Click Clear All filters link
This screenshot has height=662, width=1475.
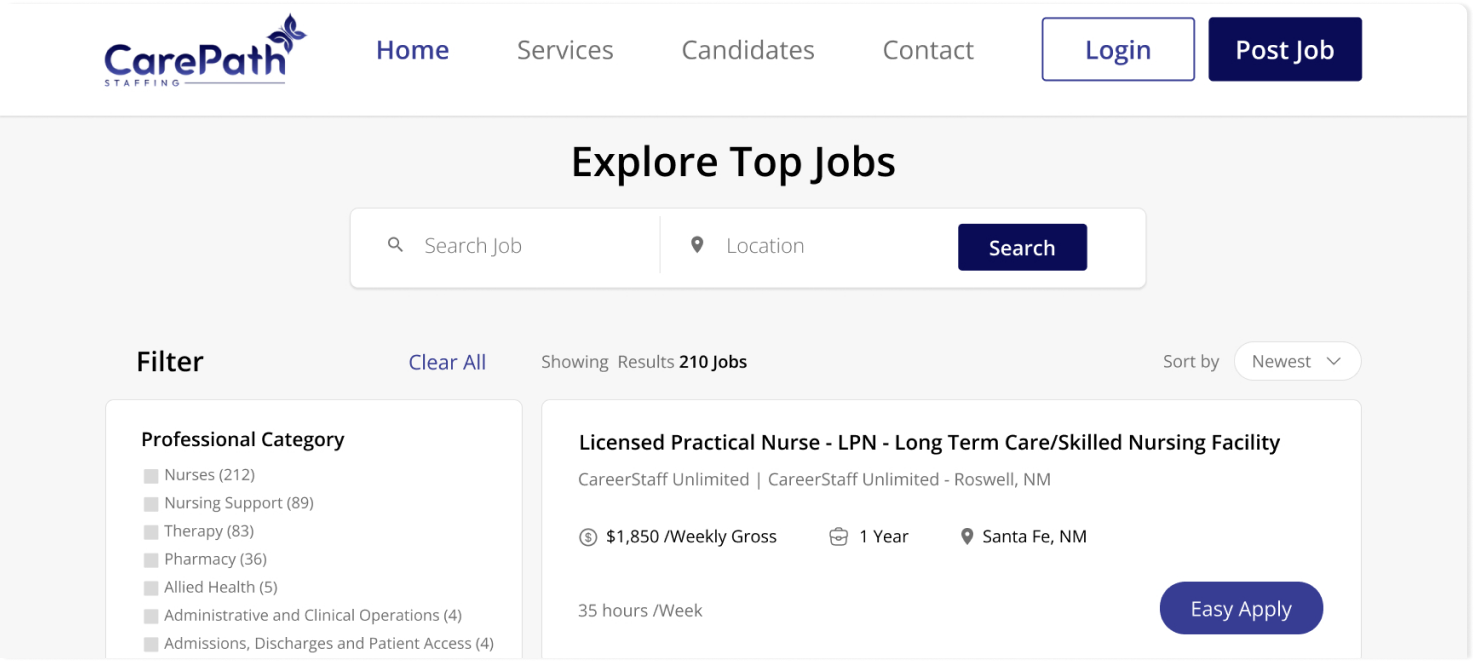point(447,363)
